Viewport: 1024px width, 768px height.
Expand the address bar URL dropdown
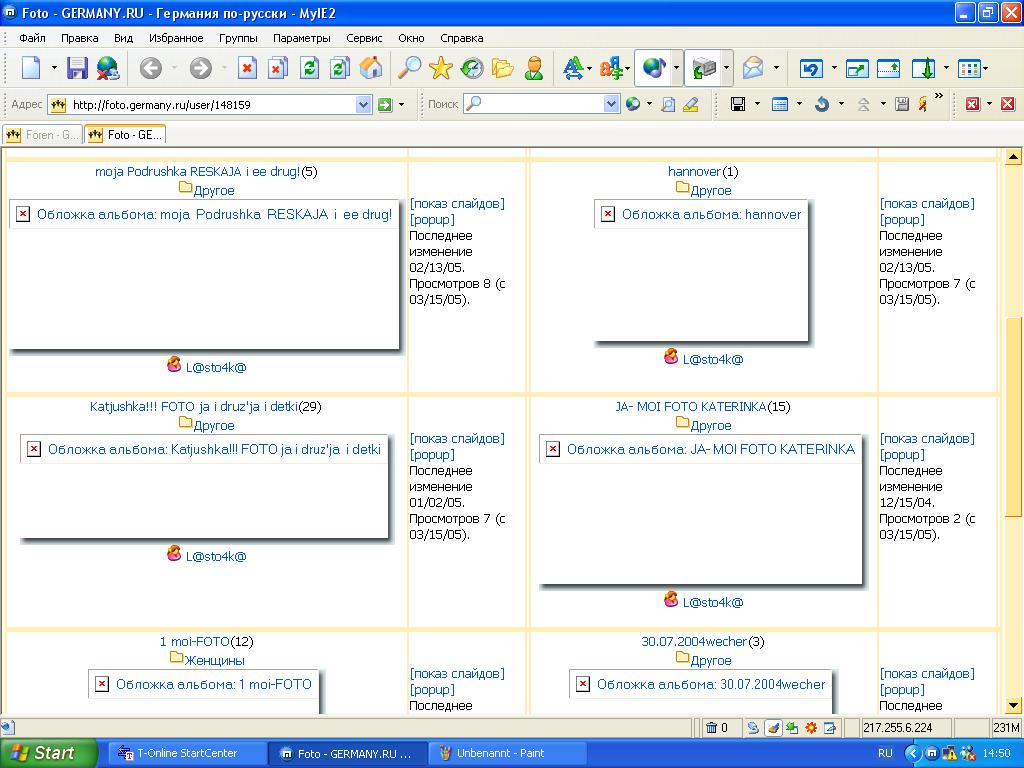pyautogui.click(x=363, y=104)
